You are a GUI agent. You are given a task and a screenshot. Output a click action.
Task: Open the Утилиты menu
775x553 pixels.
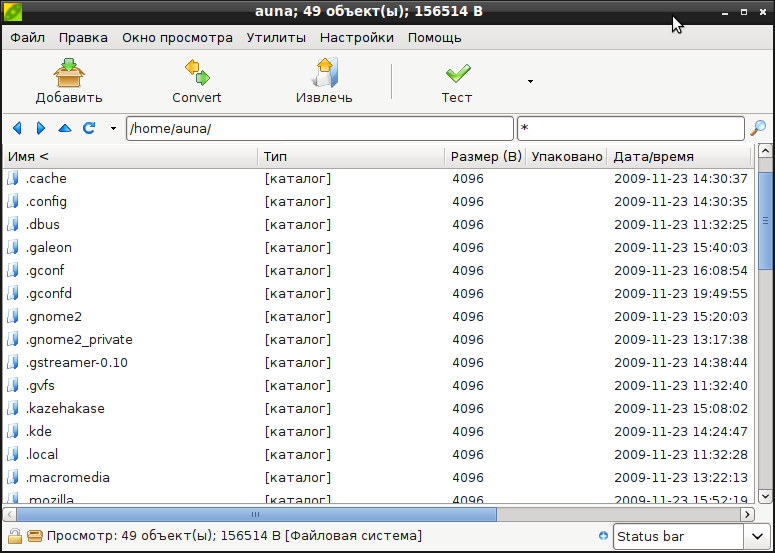coord(276,38)
